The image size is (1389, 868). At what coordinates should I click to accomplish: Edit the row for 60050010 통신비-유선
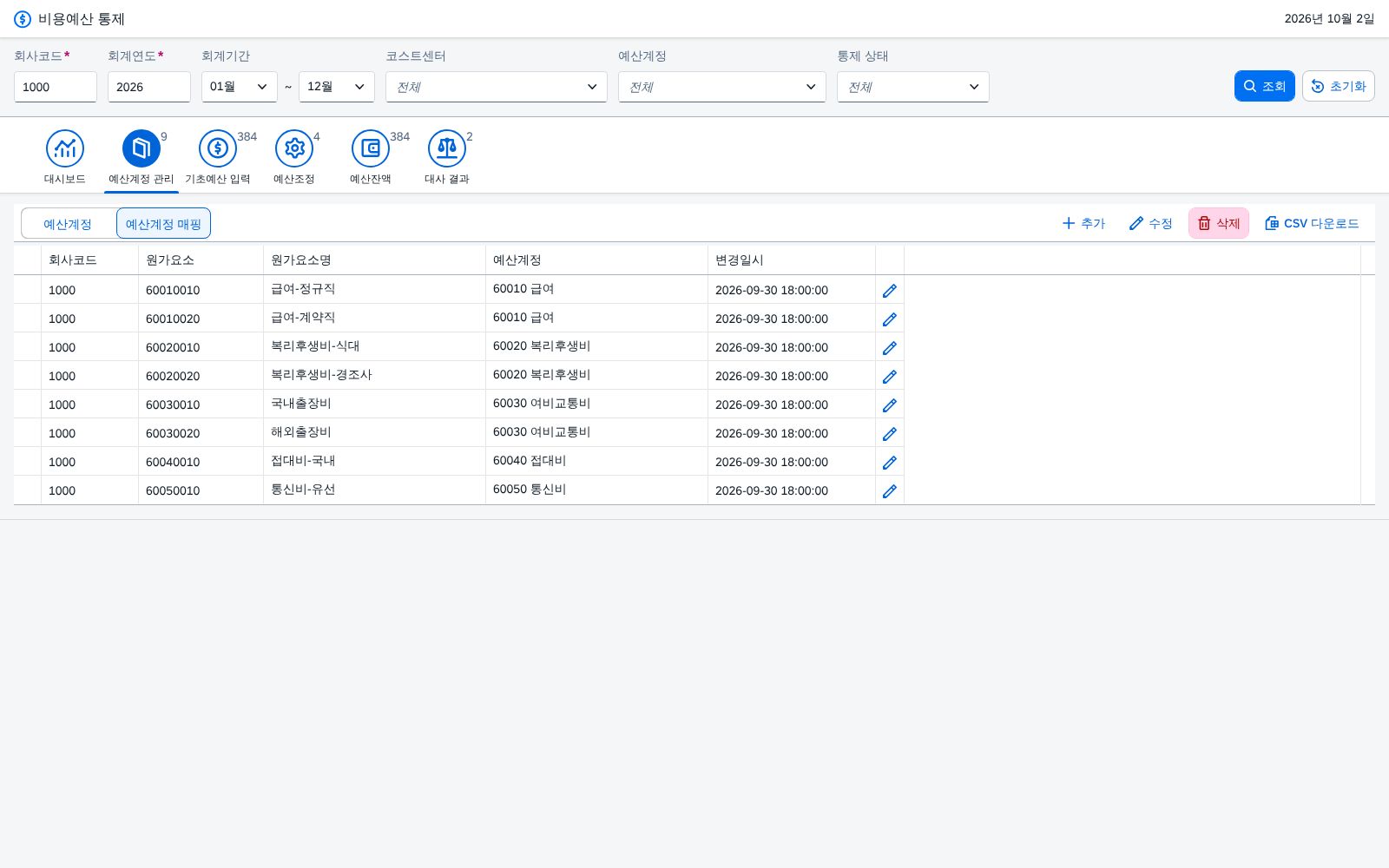[x=890, y=491]
